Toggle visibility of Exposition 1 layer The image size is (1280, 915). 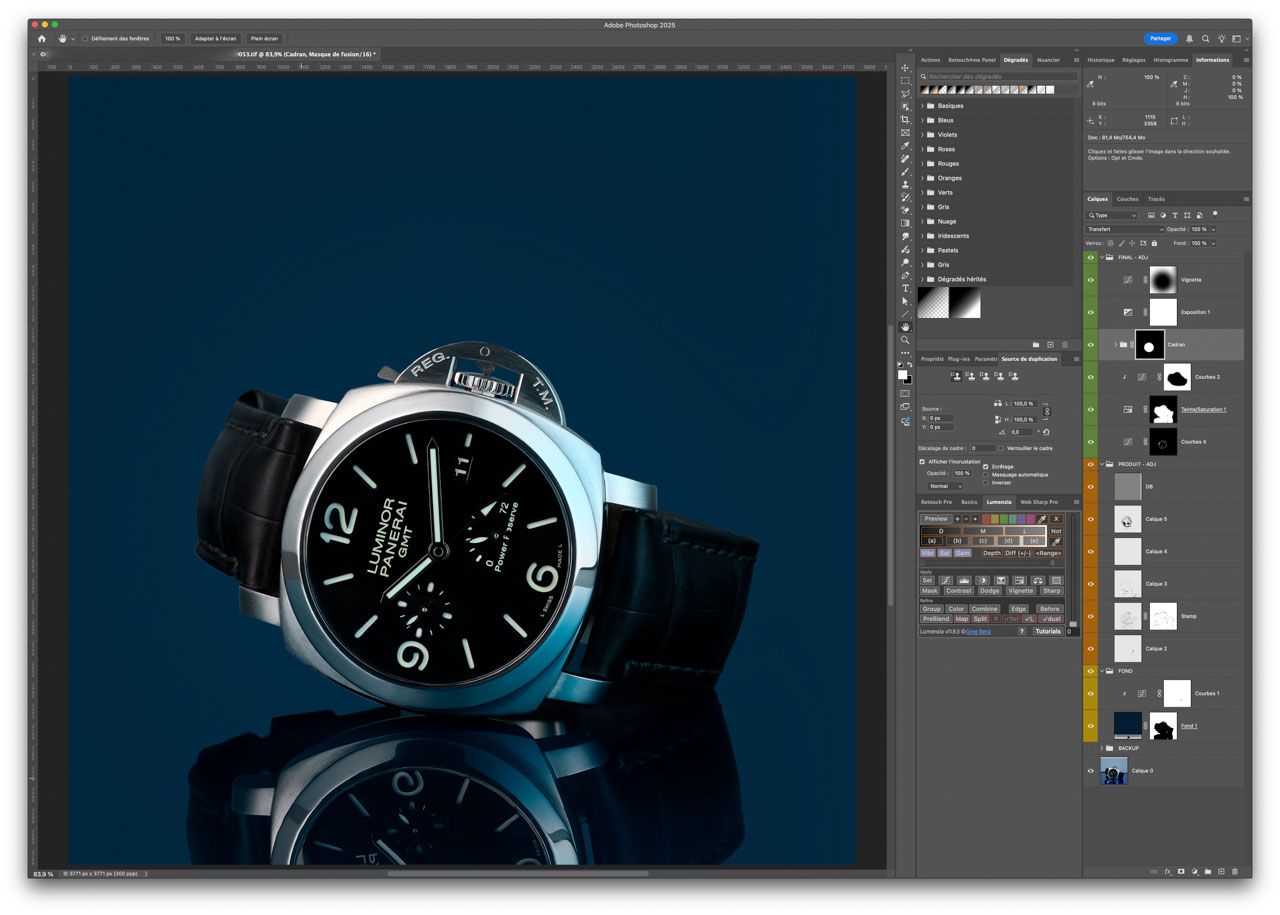click(1090, 312)
